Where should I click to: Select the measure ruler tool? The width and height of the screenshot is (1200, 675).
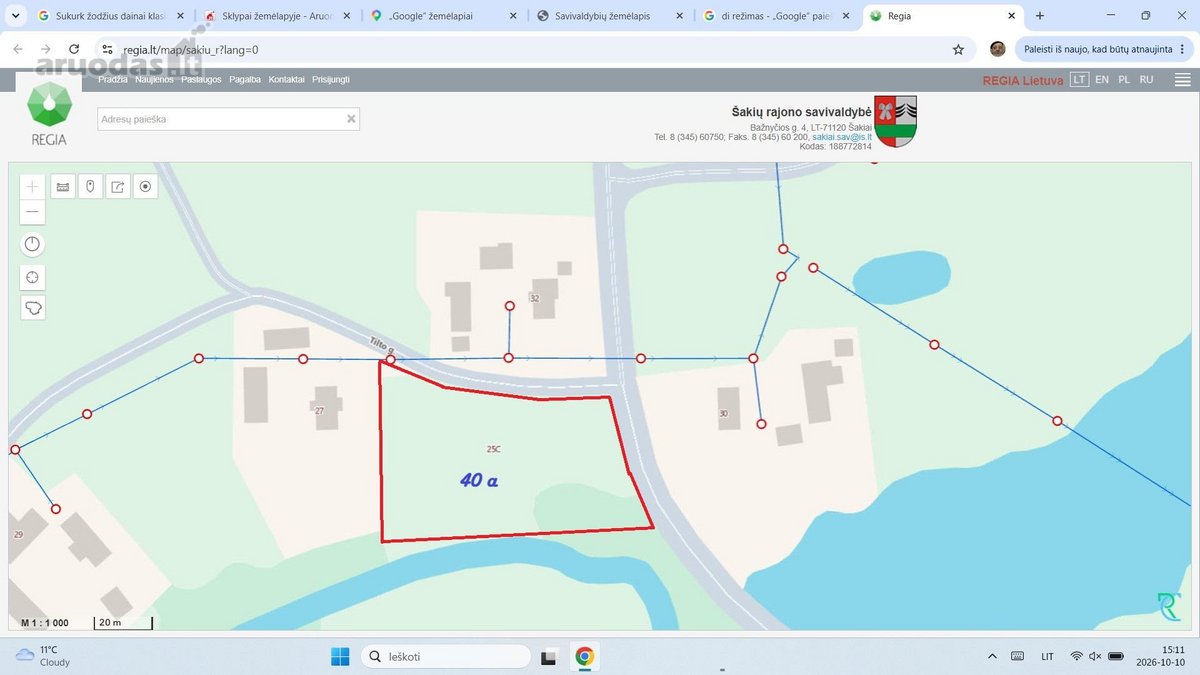tap(63, 186)
